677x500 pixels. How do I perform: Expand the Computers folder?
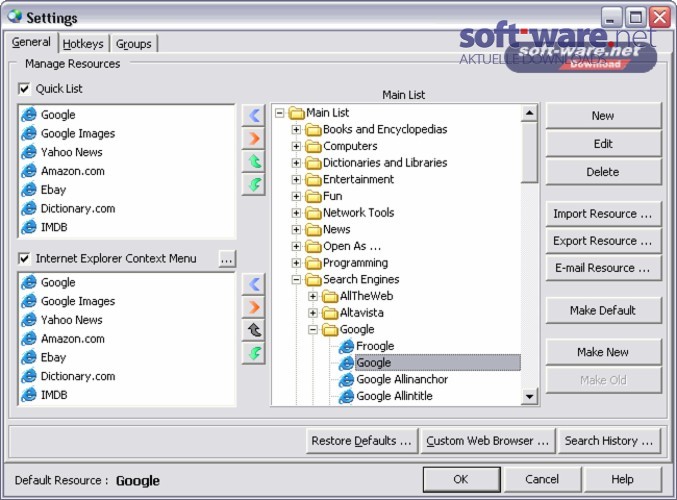click(296, 146)
